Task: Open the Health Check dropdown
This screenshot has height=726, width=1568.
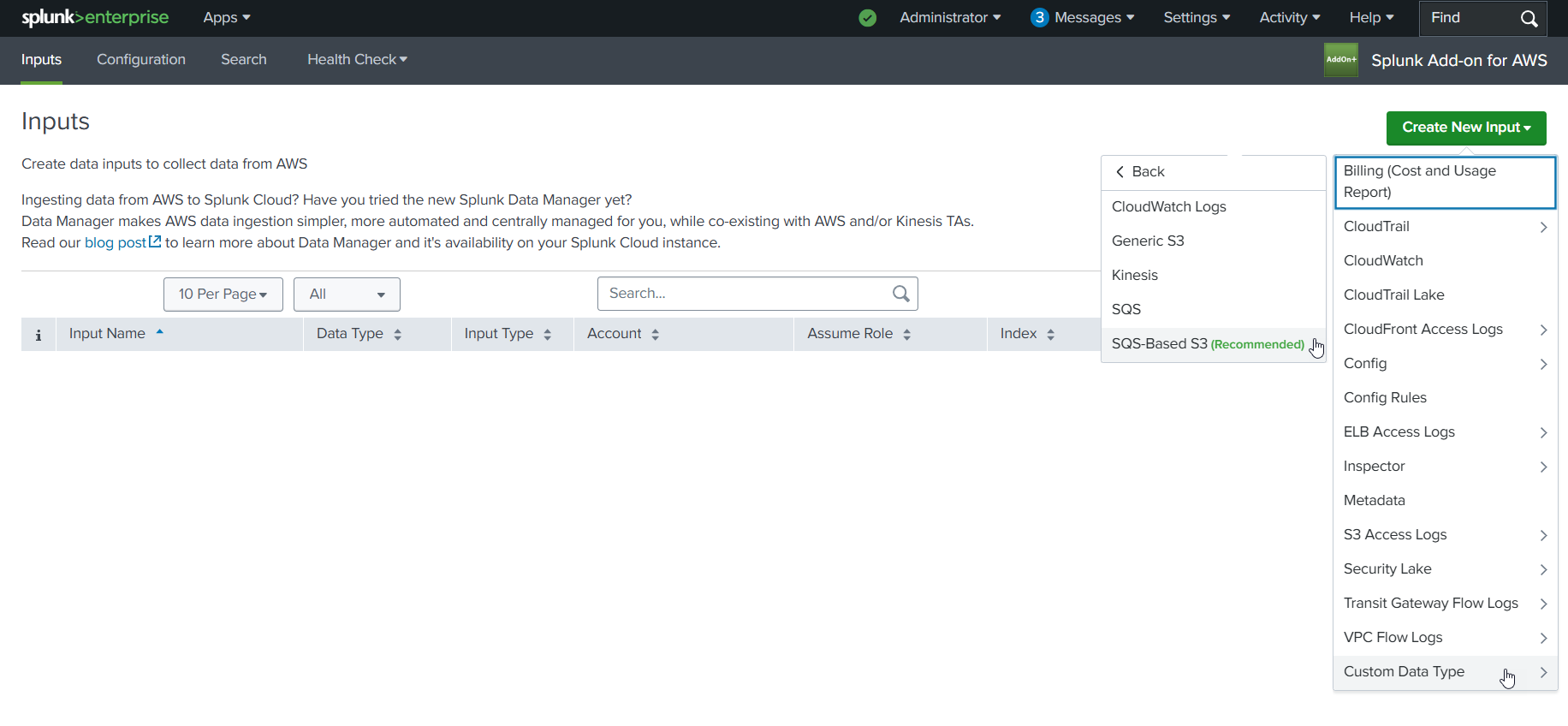Action: click(357, 60)
